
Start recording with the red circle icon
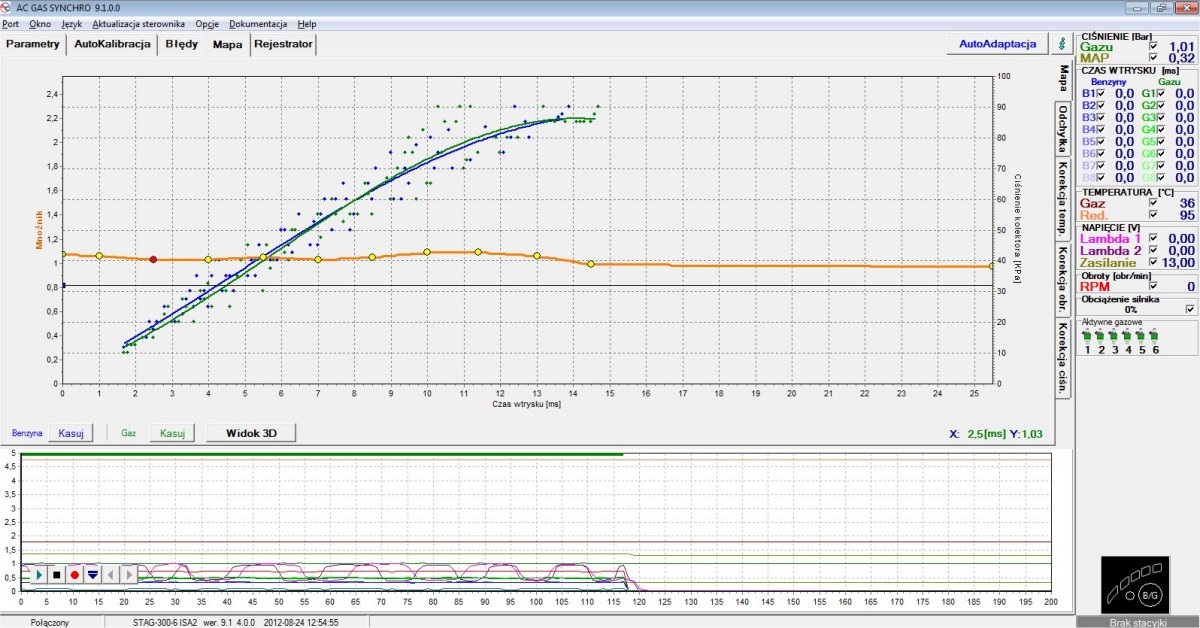(74, 575)
